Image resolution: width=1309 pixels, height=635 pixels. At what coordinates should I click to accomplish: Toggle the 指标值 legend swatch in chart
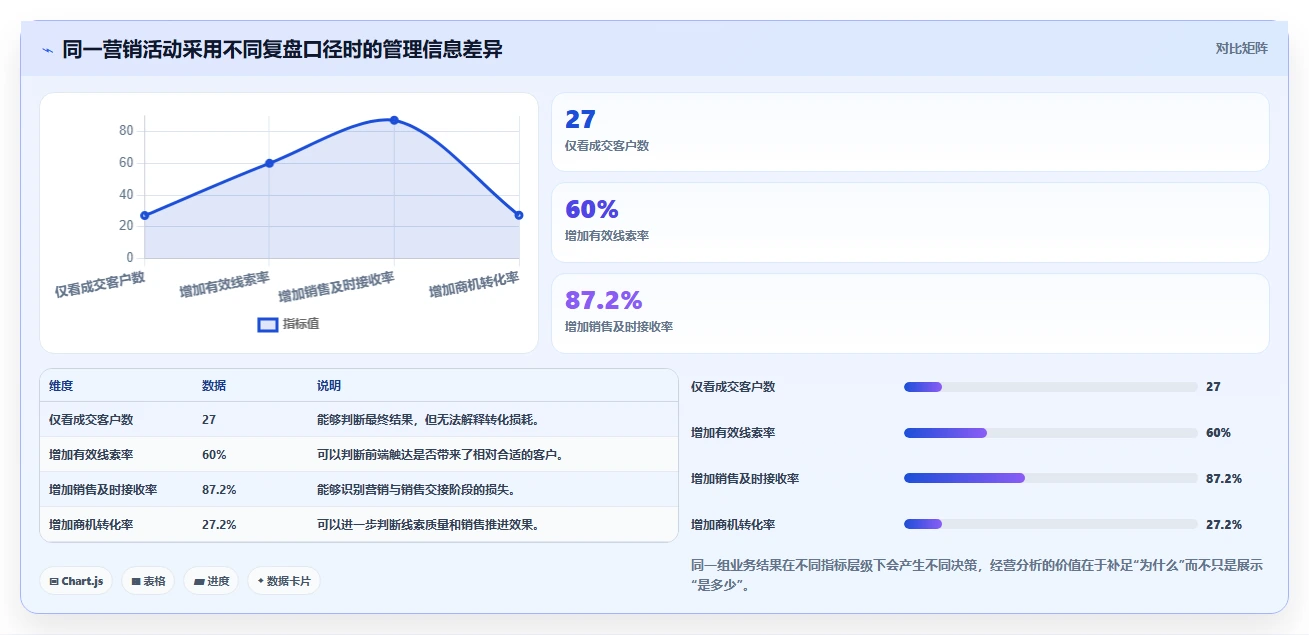click(268, 324)
